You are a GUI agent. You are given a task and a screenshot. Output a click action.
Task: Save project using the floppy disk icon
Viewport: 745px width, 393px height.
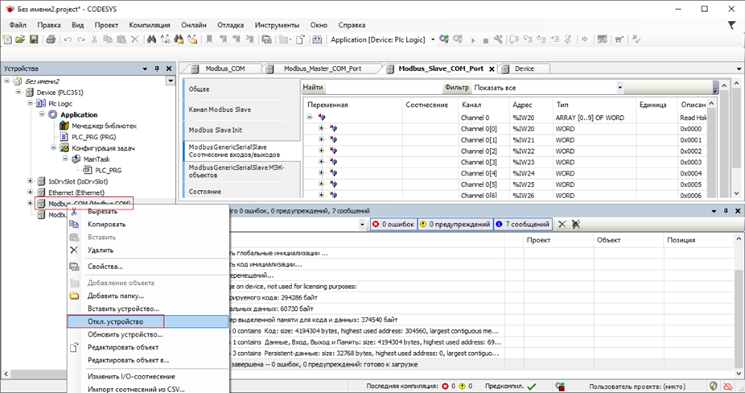(34, 39)
